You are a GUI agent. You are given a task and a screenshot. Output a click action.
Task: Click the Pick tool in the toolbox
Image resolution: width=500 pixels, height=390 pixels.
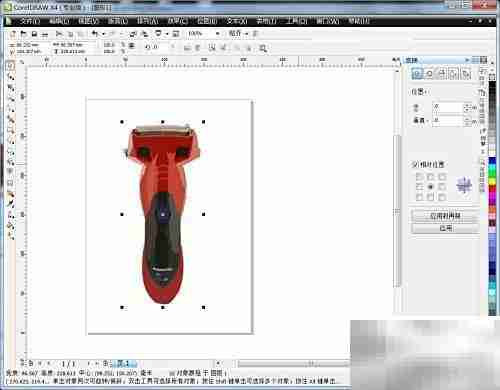tap(11, 66)
